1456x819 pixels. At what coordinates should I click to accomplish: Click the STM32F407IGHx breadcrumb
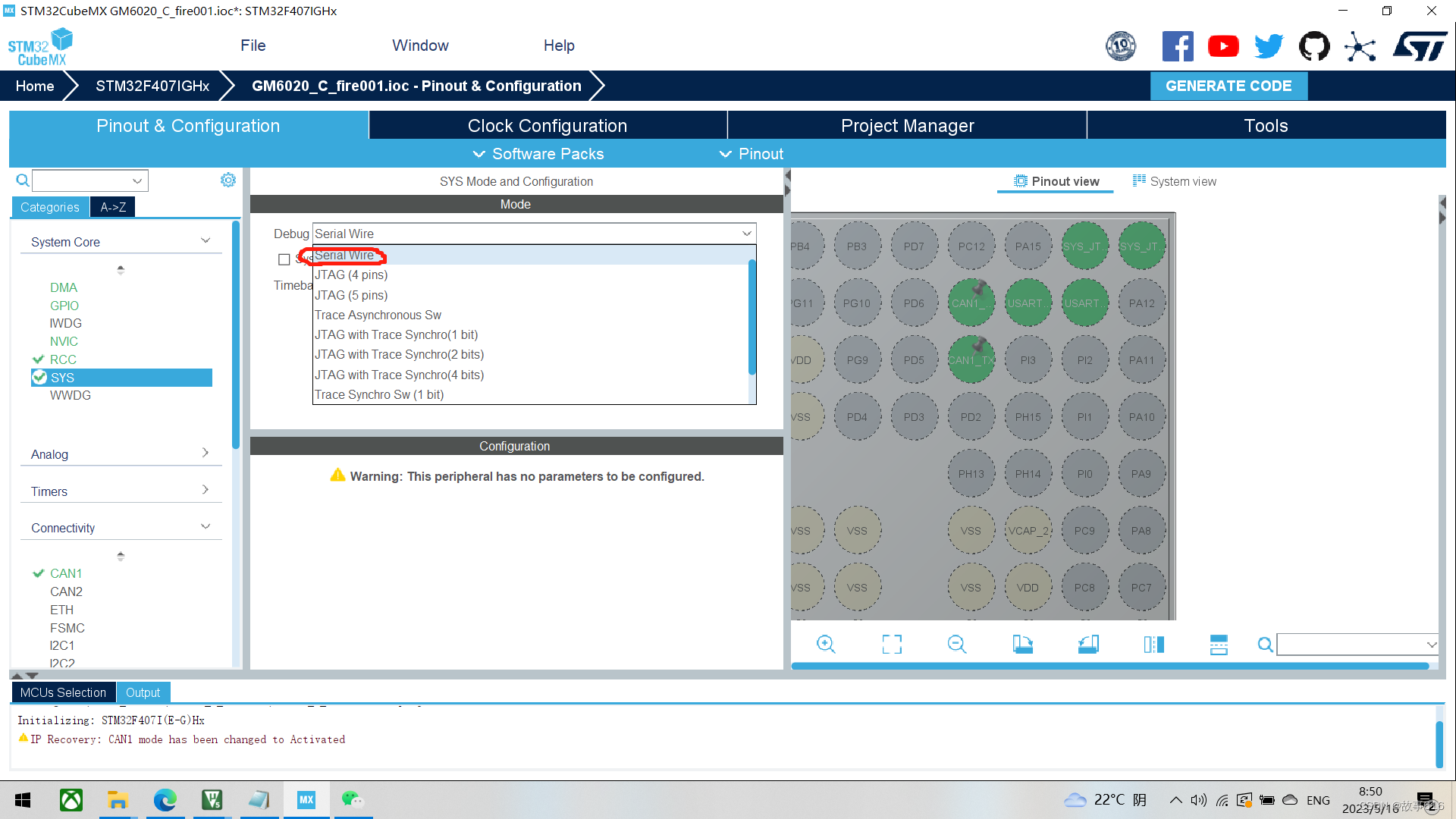(152, 86)
